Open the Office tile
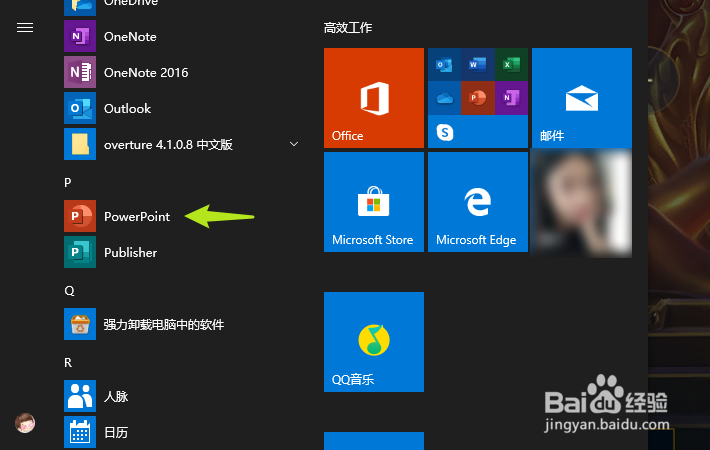This screenshot has width=710, height=450. pos(374,98)
